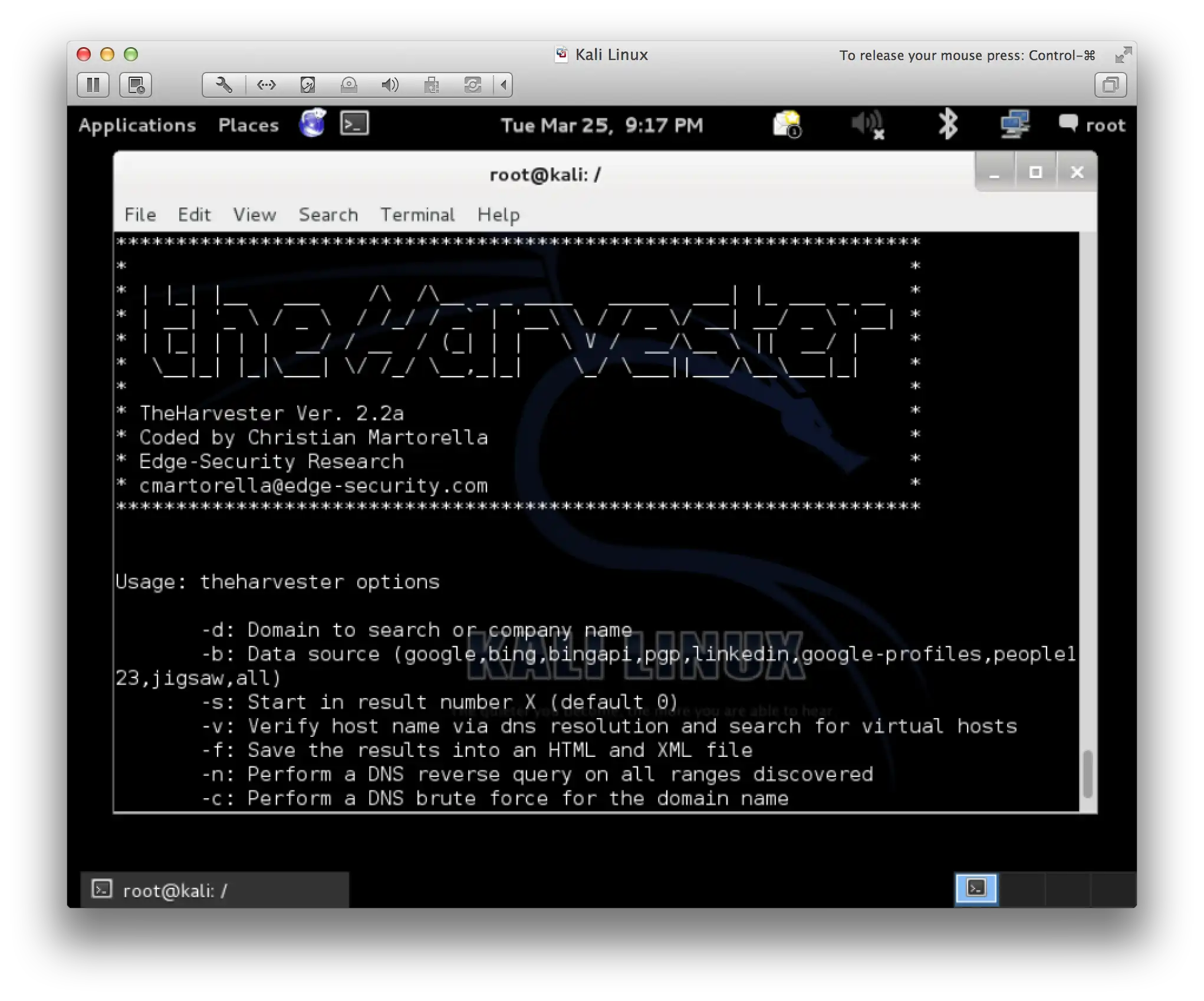
Task: Click the '-d: Domain to search' line
Action: (x=416, y=630)
